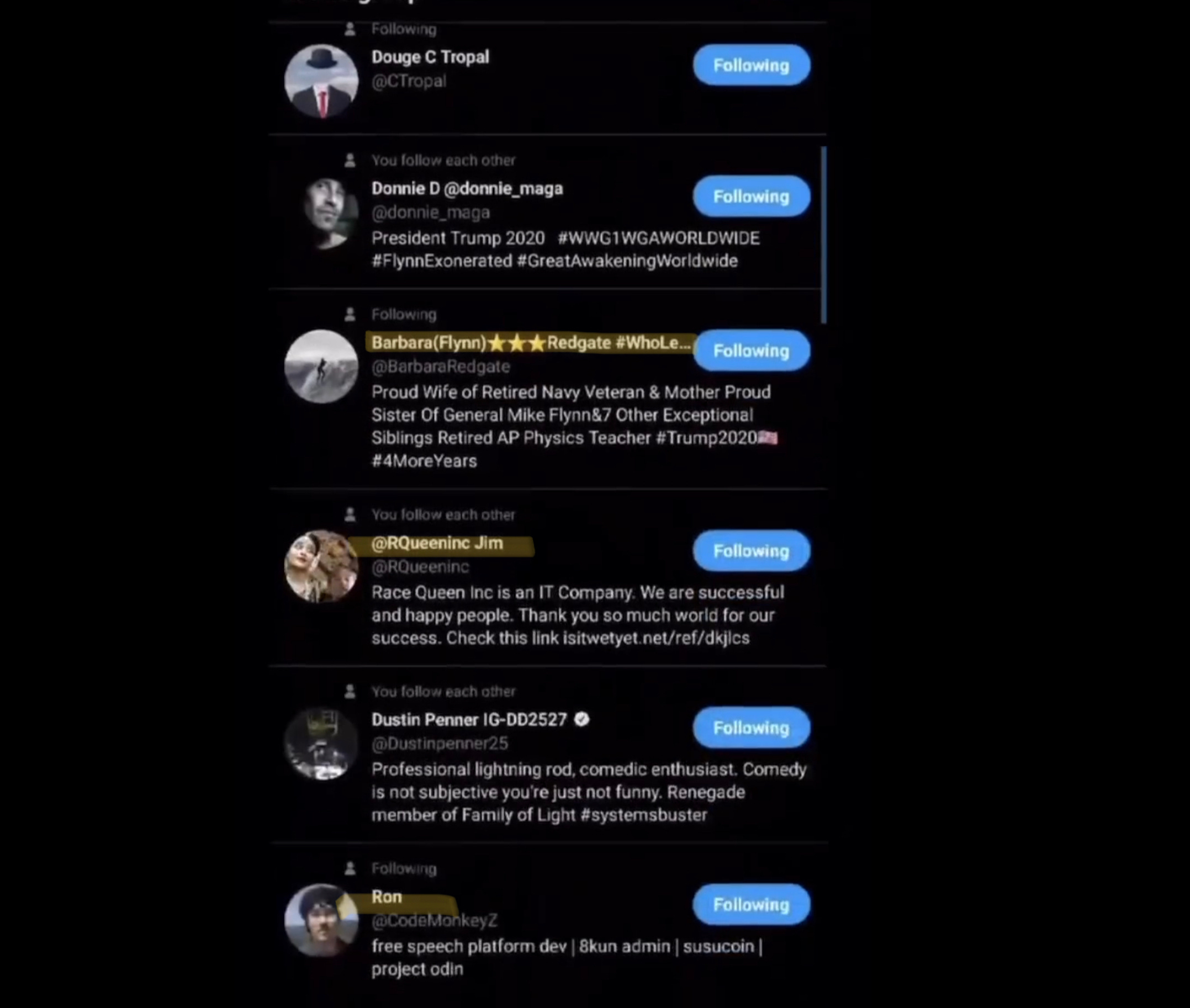
Task: Toggle Following button for Ron
Action: 751,905
